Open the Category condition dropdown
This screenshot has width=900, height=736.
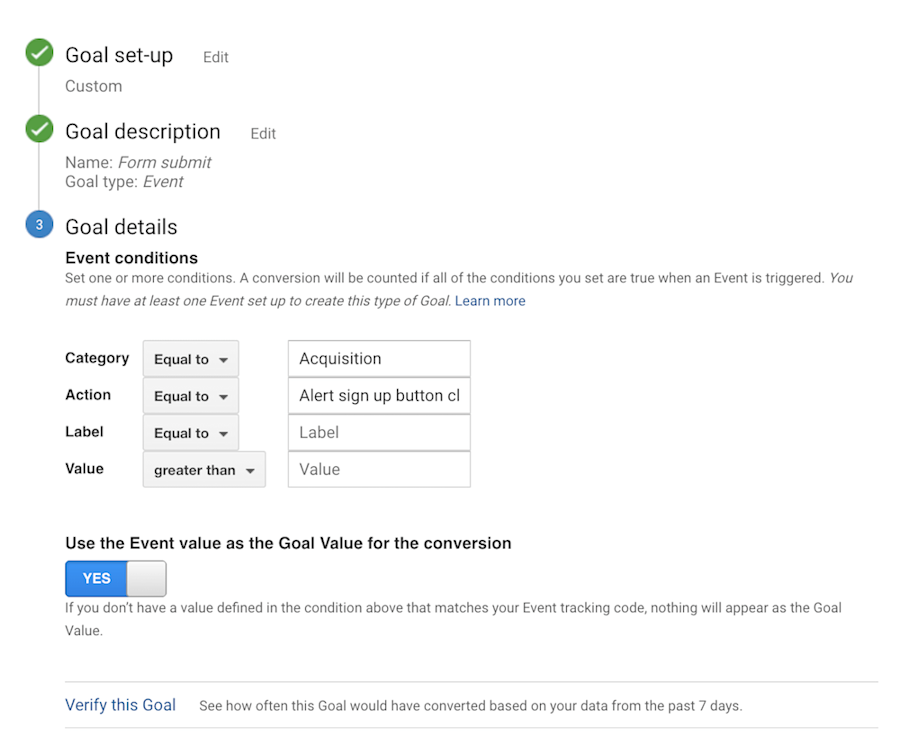tap(191, 359)
